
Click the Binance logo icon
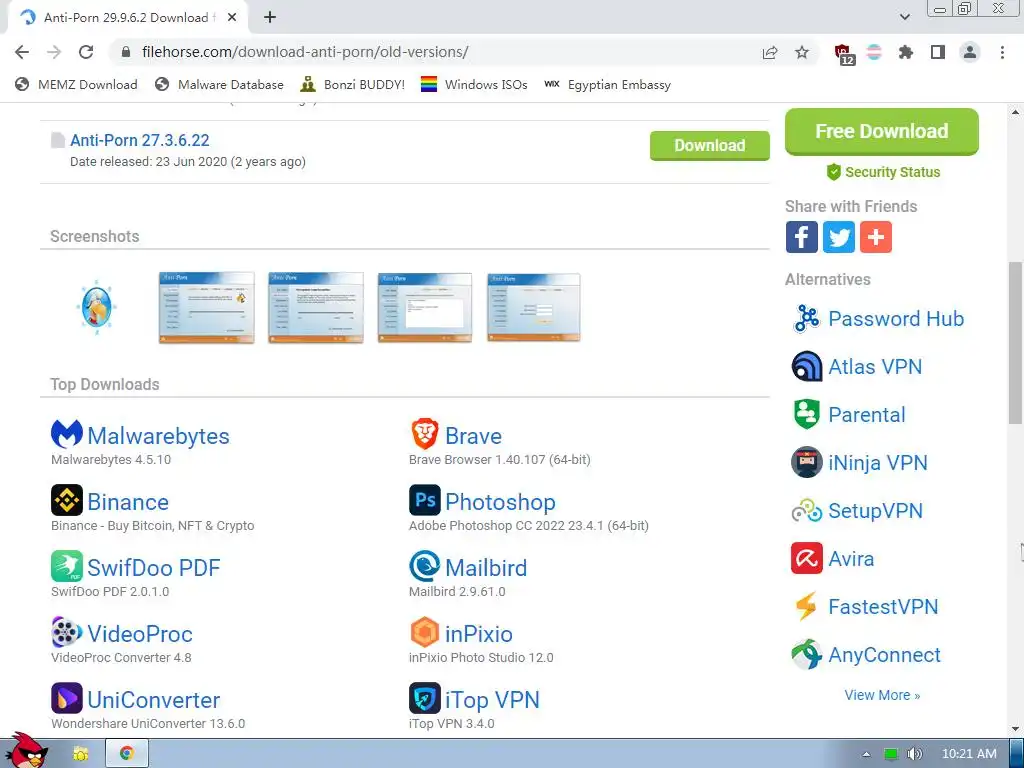67,500
